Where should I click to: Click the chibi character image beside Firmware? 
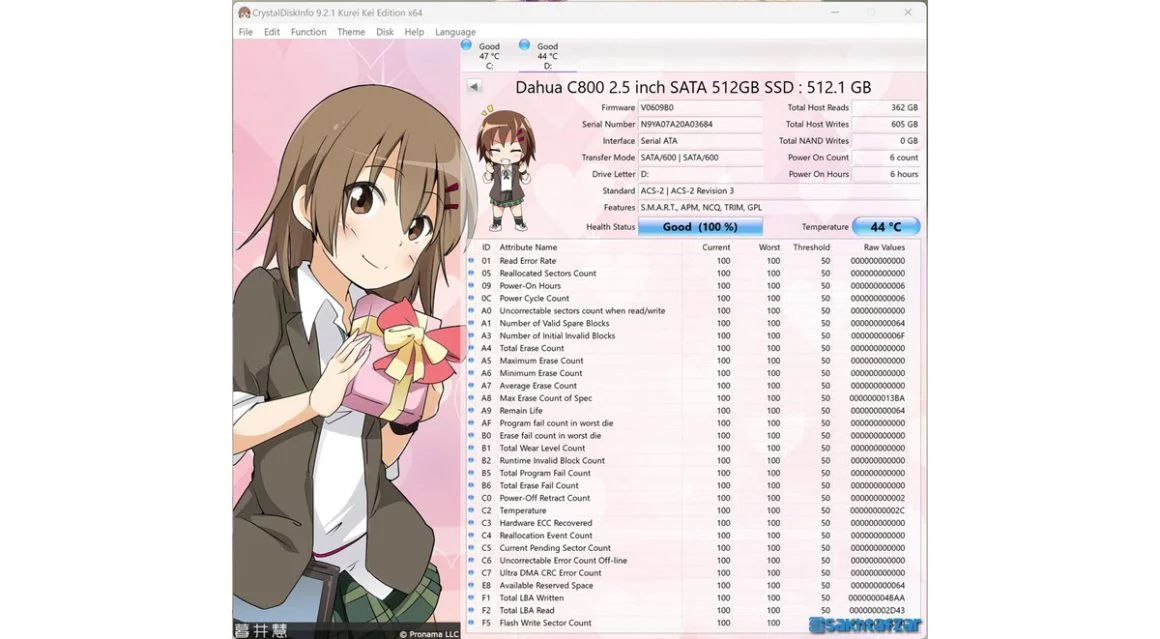506,169
